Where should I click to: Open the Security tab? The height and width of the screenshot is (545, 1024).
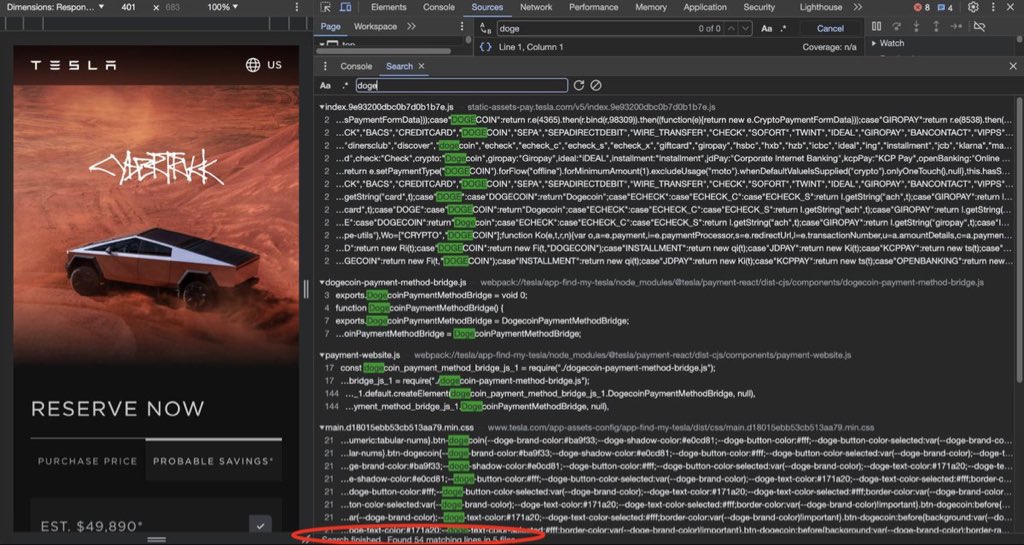[759, 7]
